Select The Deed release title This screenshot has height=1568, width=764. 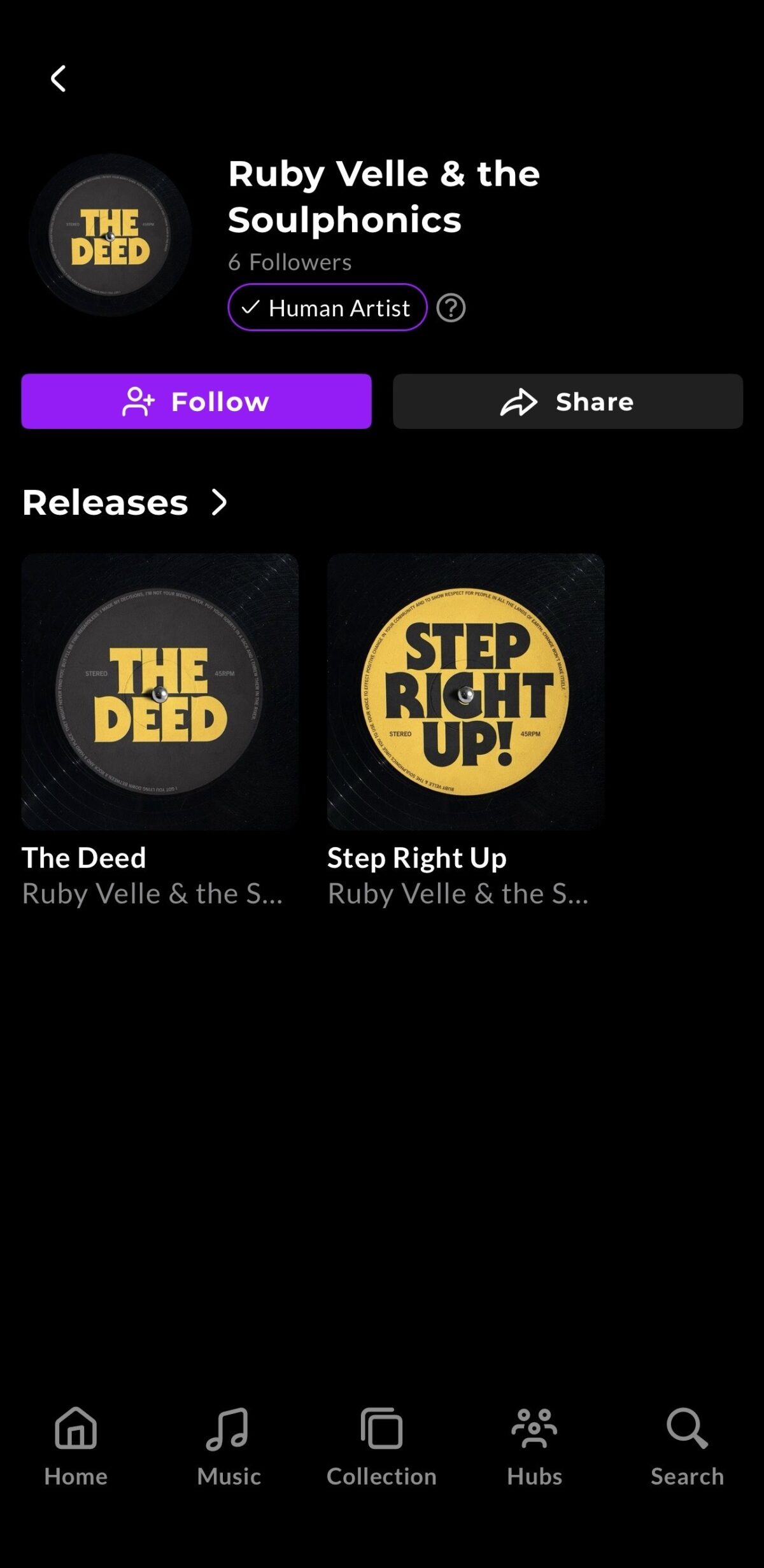(x=84, y=857)
